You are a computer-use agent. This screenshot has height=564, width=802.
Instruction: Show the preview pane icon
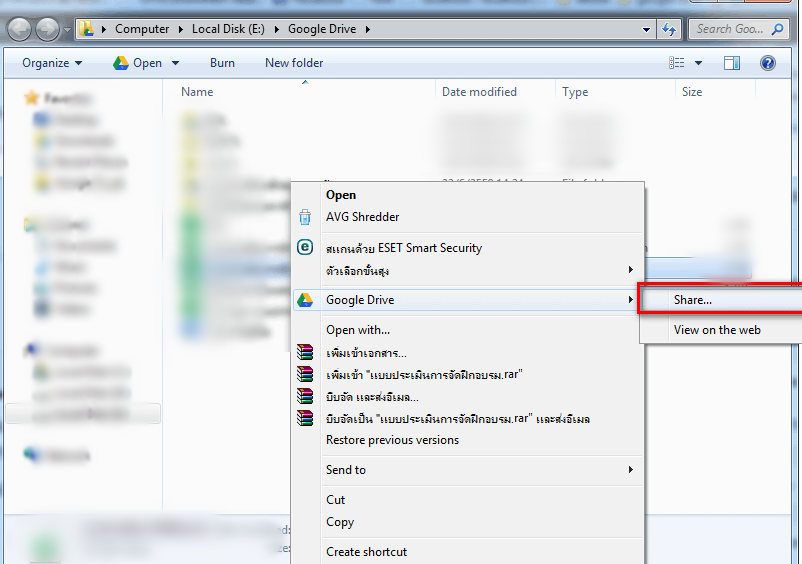pos(731,63)
